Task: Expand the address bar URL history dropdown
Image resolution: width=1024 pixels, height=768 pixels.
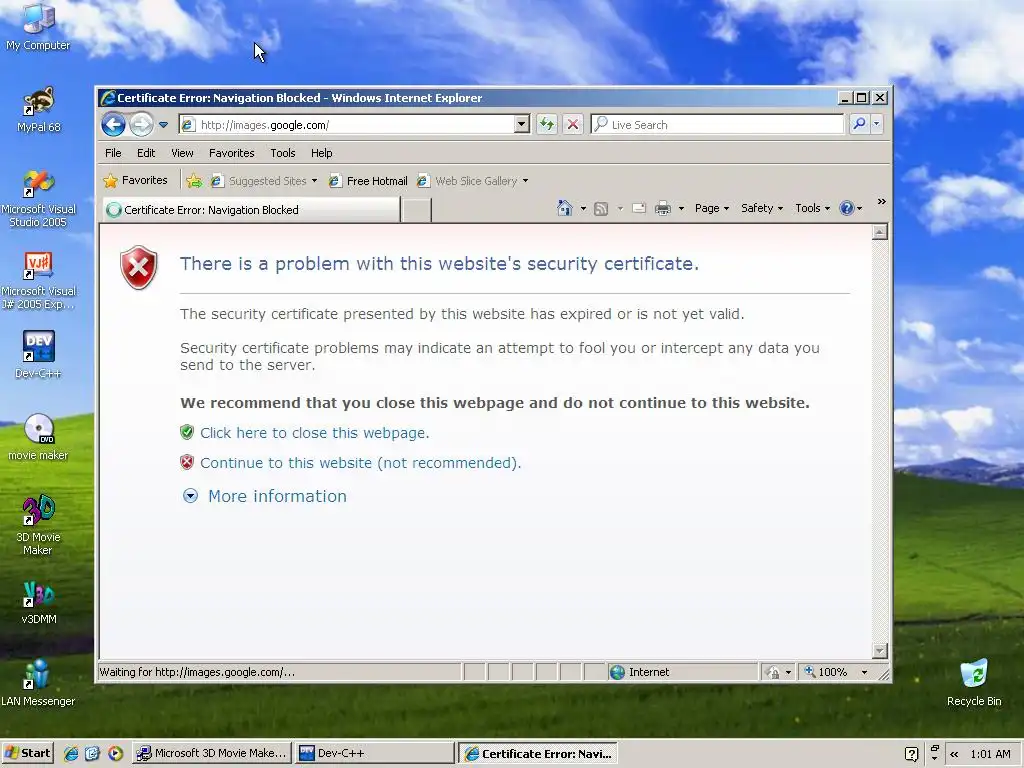Action: (521, 124)
